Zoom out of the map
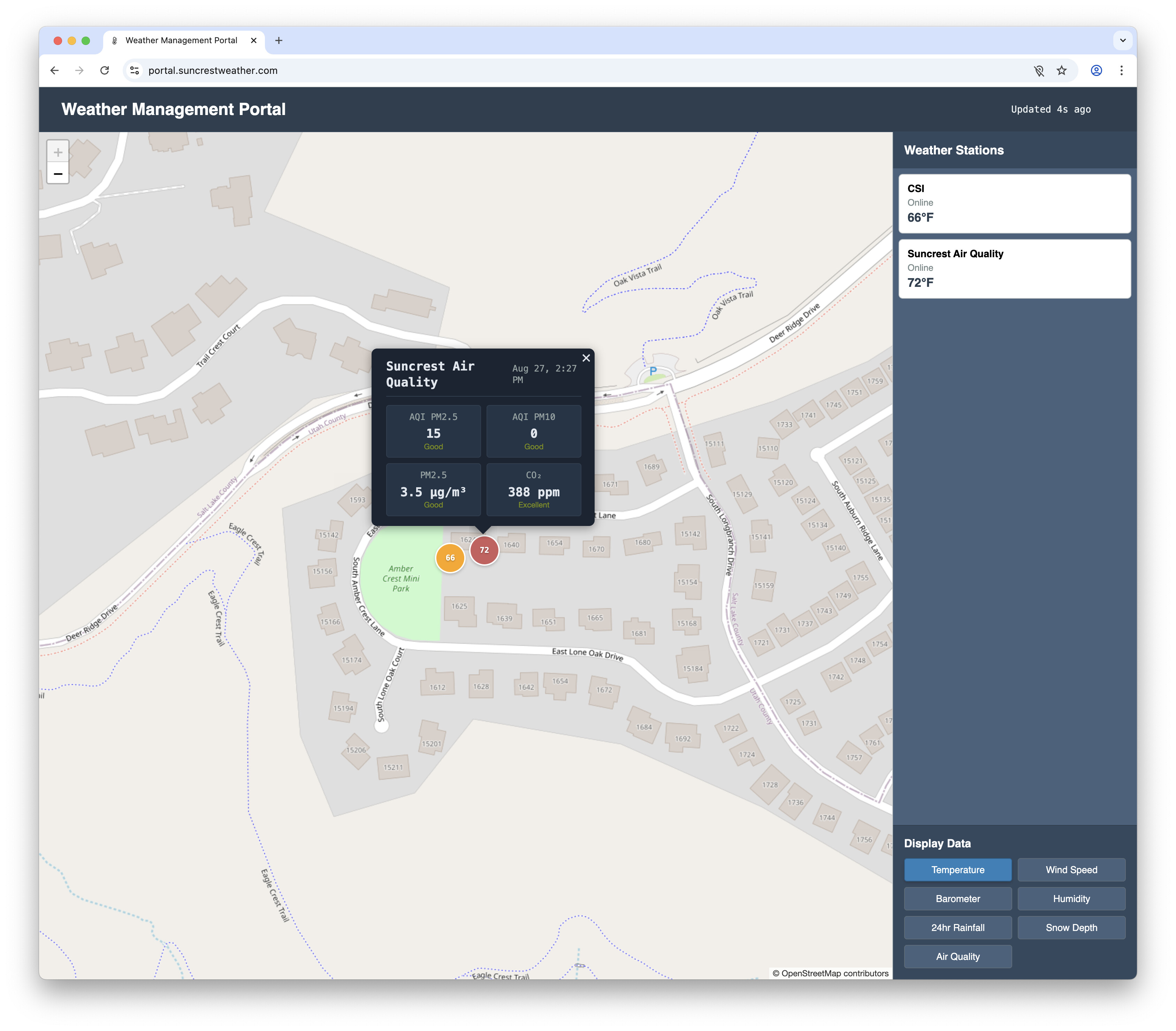This screenshot has width=1176, height=1031. point(58,174)
